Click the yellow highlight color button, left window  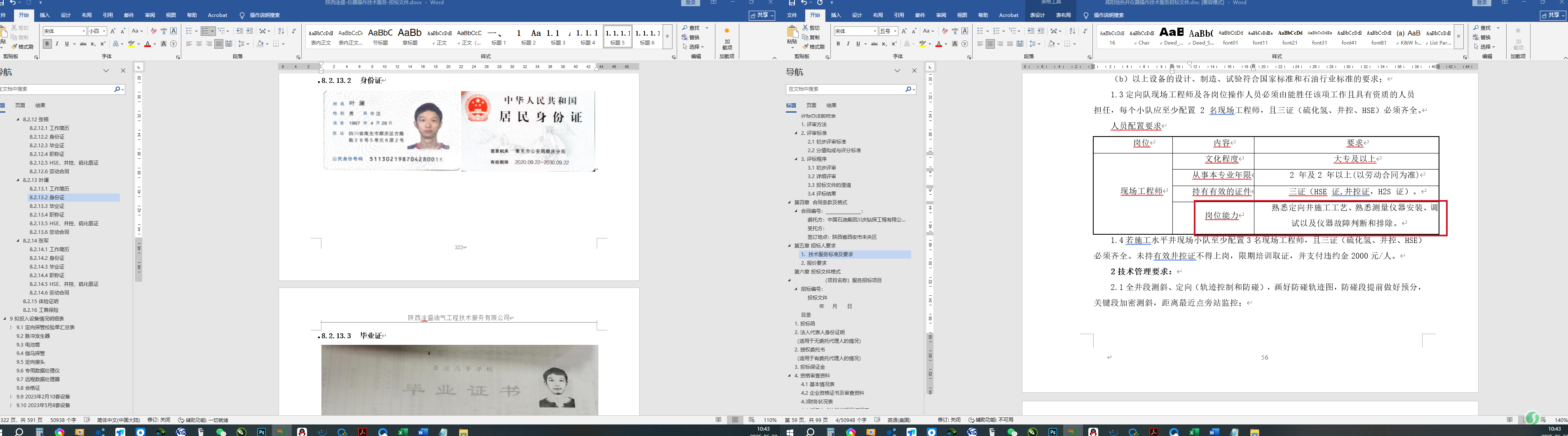pyautogui.click(x=131, y=44)
